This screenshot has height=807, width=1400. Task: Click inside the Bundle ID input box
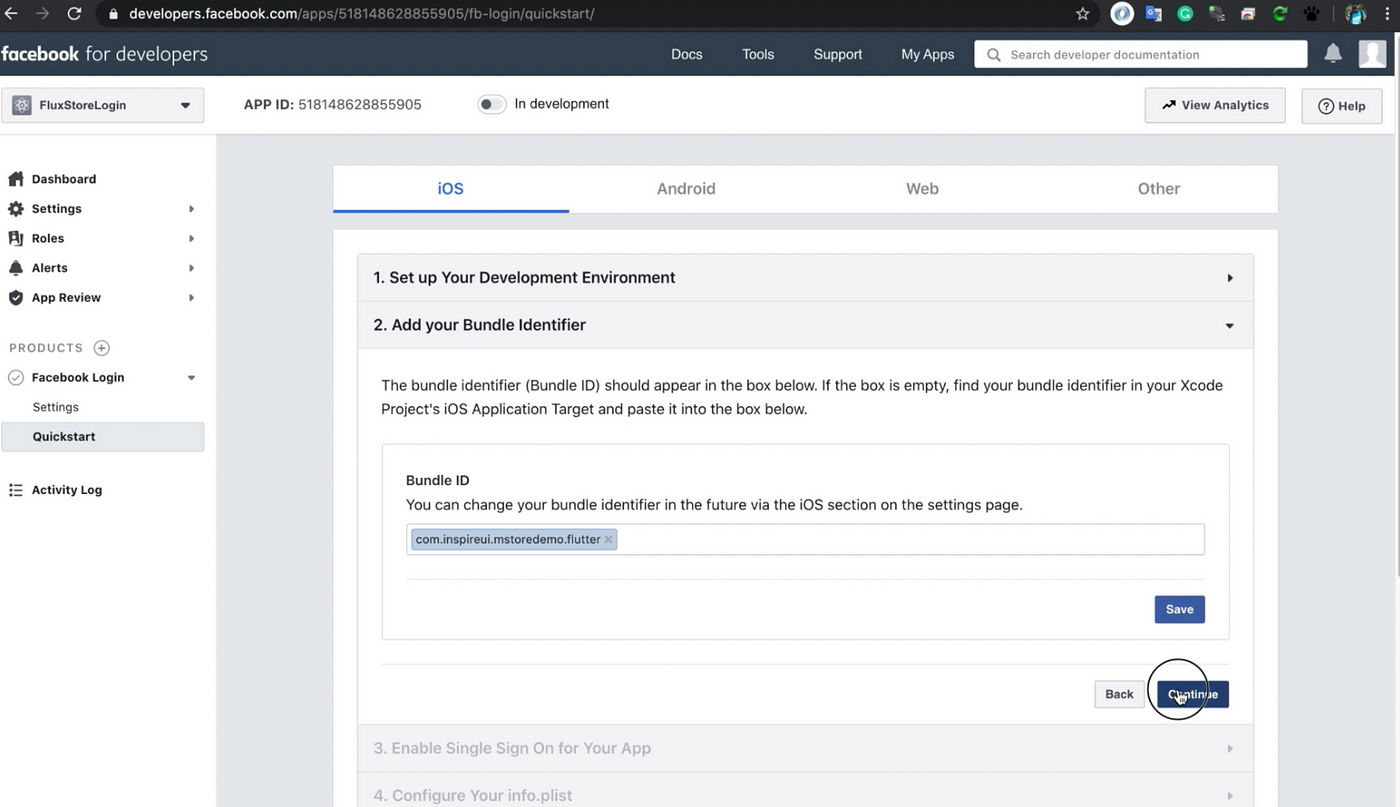805,539
